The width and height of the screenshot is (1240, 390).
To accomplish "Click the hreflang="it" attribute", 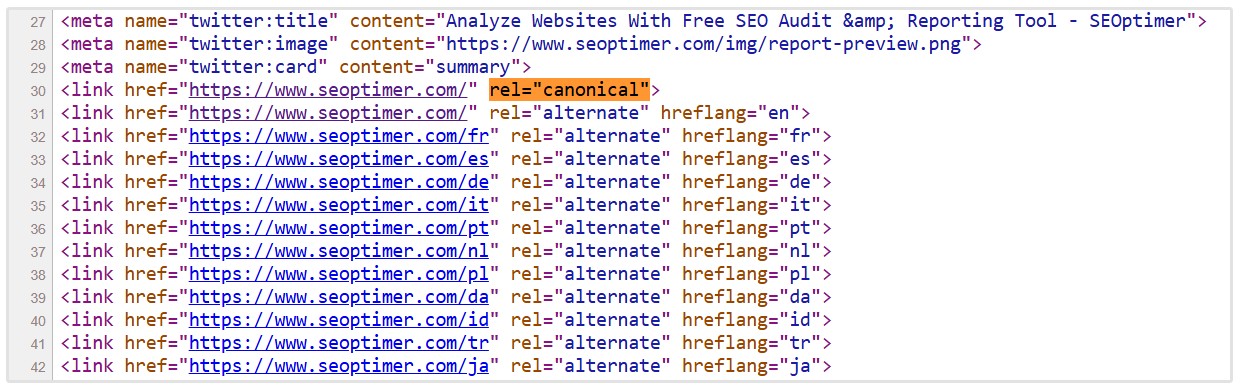I will pyautogui.click(x=751, y=204).
